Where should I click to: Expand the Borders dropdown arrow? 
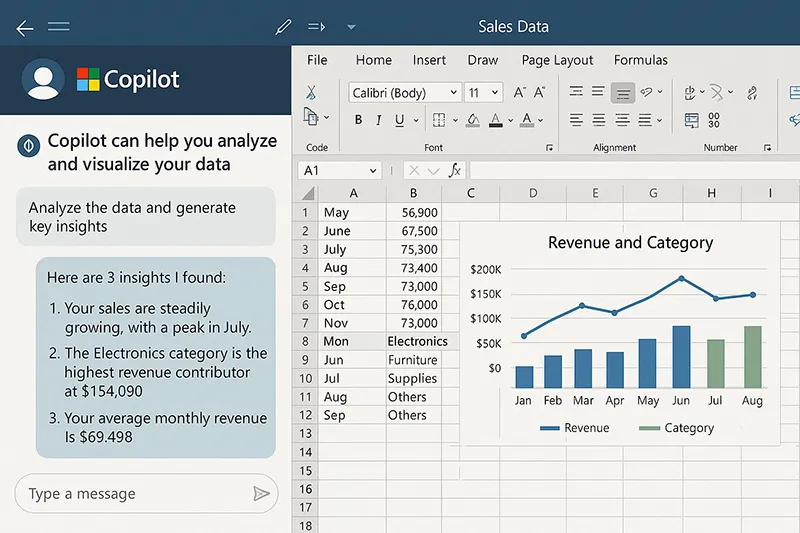(x=455, y=120)
